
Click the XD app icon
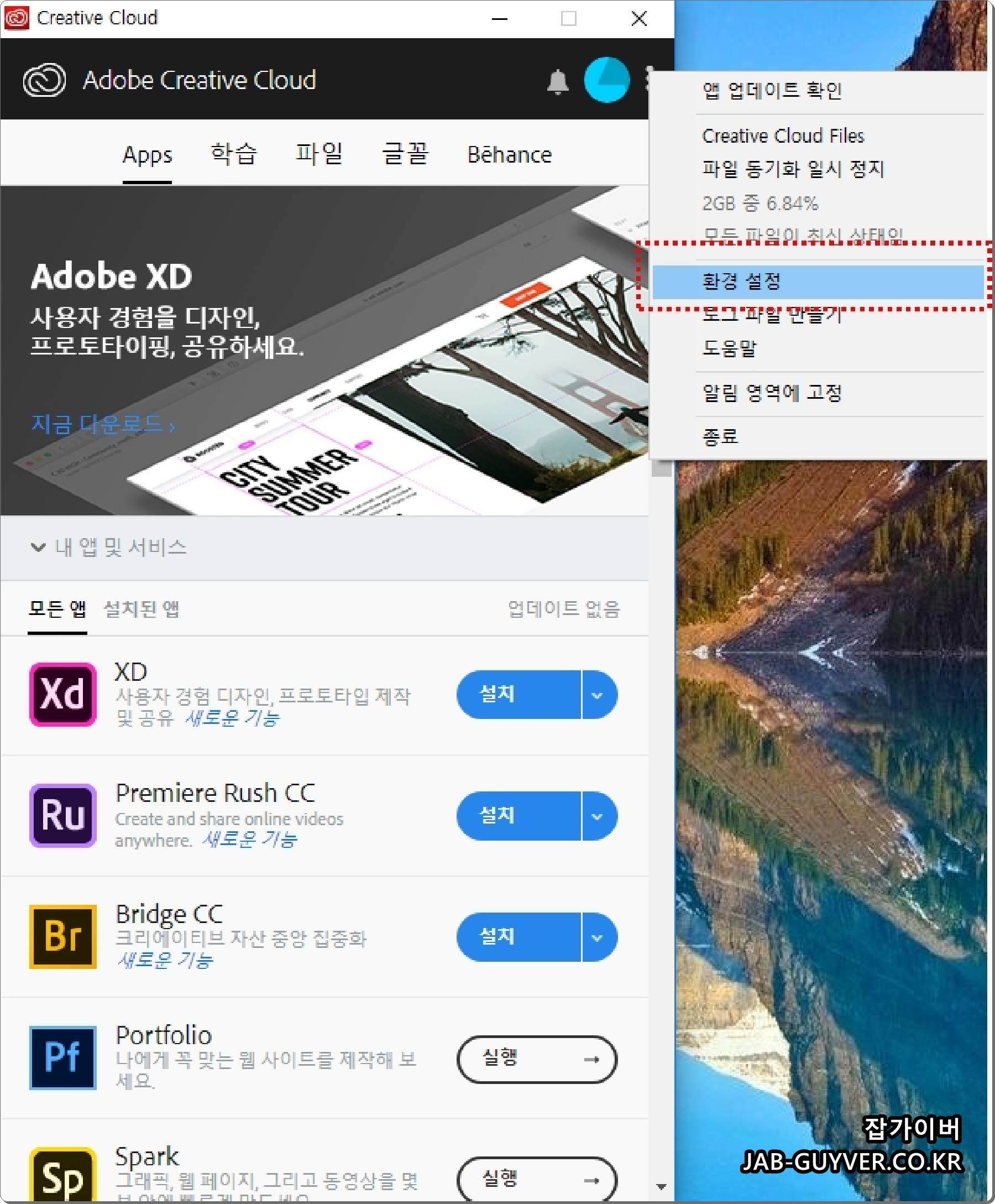tap(63, 694)
